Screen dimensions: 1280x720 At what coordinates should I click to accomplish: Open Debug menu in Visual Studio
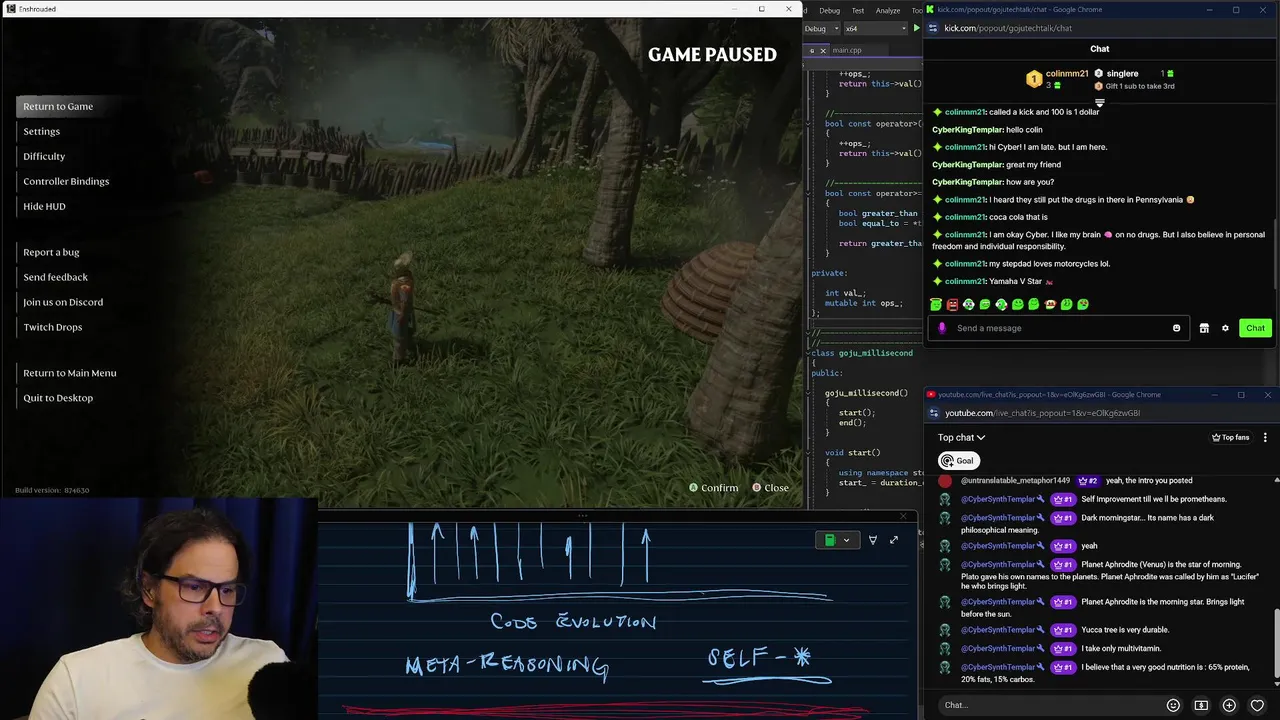click(x=829, y=10)
